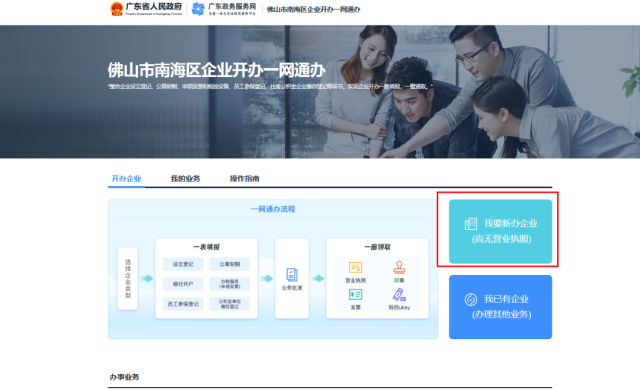Open the 我的业务 tab
This screenshot has width=640, height=390.
[x=185, y=179]
